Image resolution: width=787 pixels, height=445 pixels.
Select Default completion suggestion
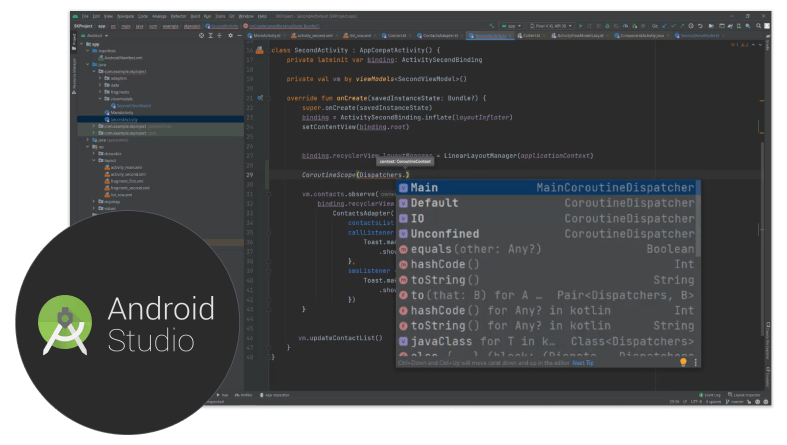(x=546, y=203)
